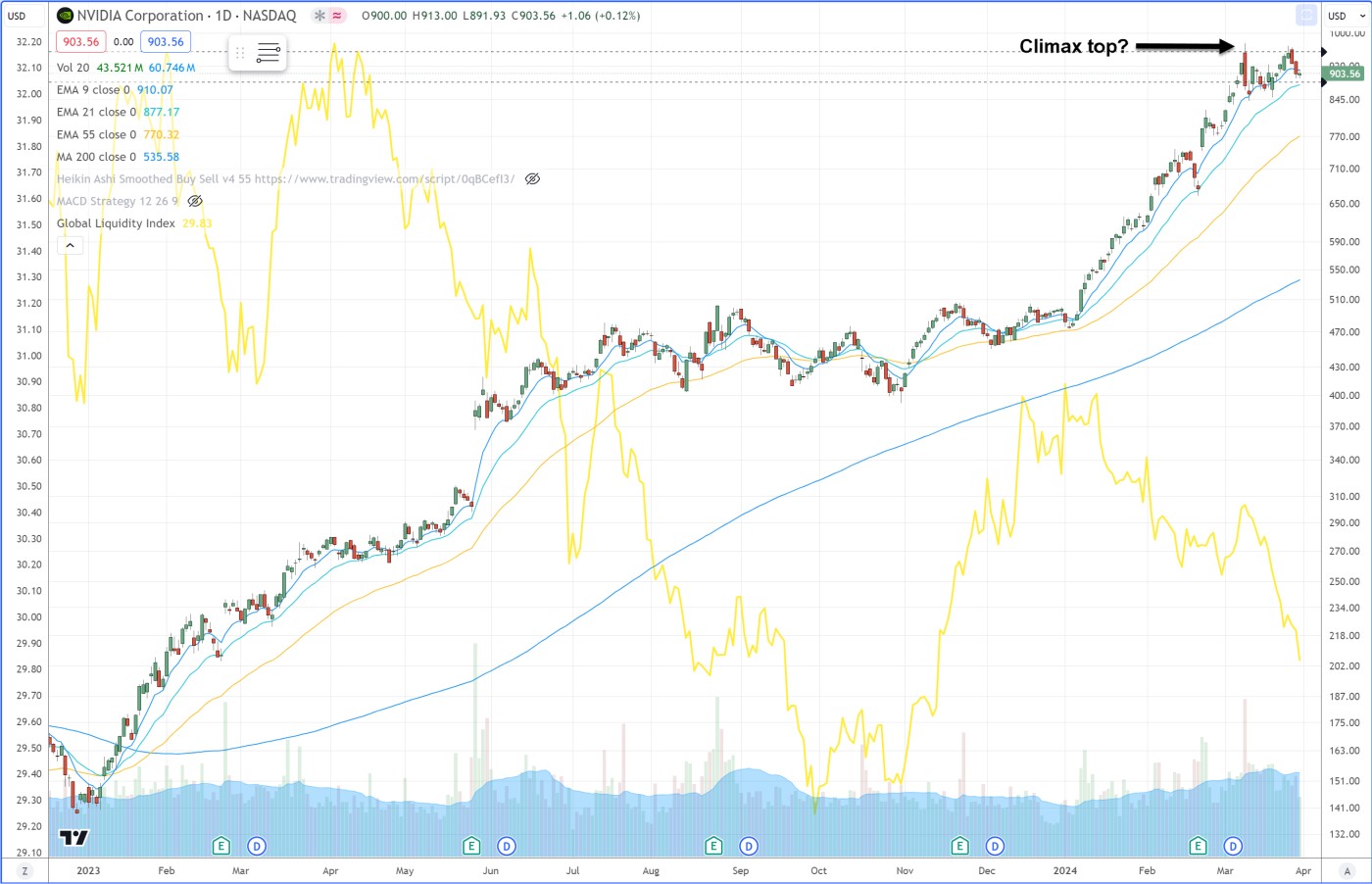Open the September 2023 dividend D marker
Screen dimensions: 1372x884
749,846
